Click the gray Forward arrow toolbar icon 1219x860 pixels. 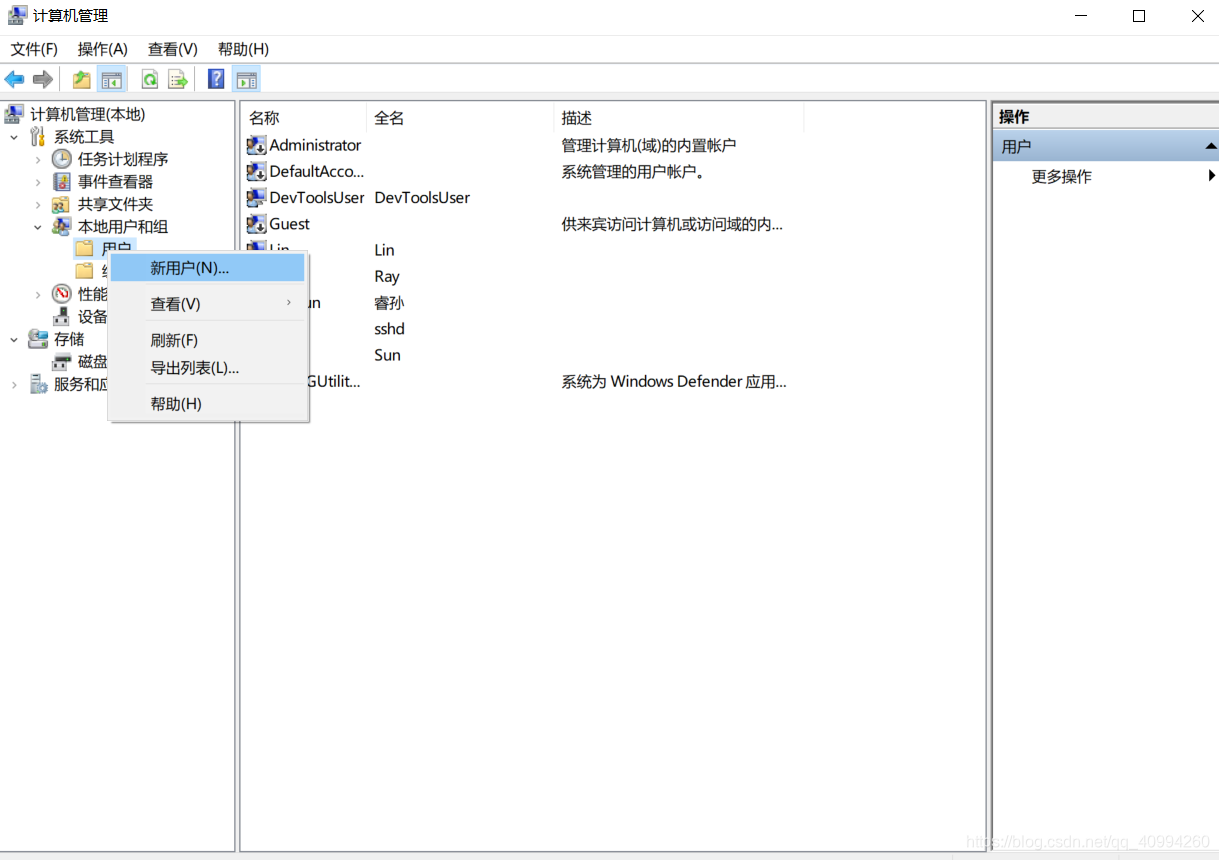[x=42, y=79]
